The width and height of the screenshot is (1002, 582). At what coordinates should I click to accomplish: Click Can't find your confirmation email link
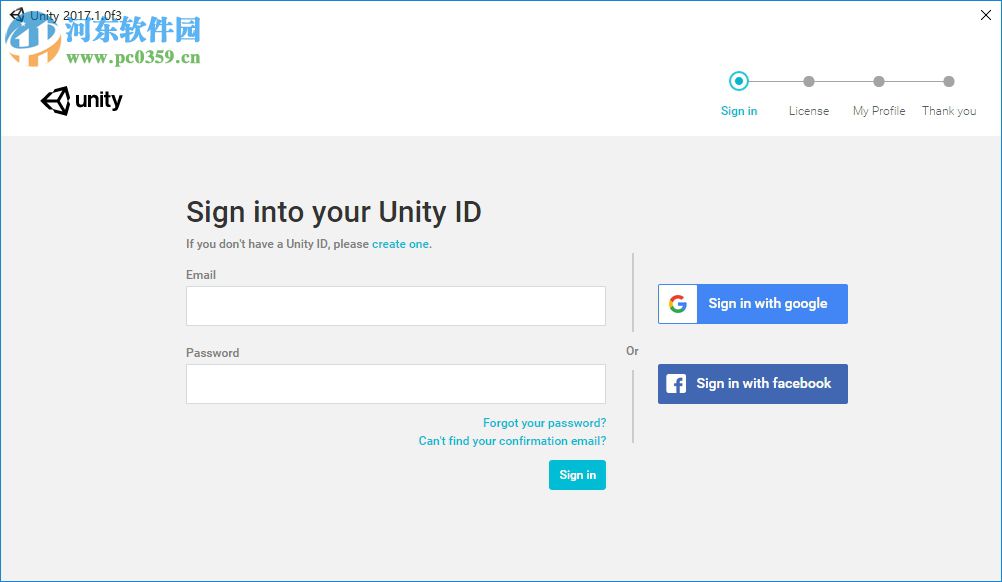[511, 440]
